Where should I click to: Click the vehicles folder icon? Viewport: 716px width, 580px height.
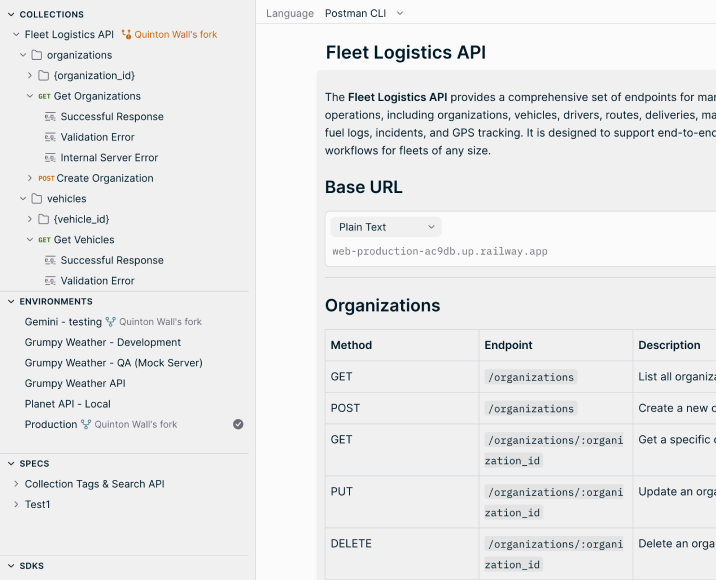click(37, 199)
